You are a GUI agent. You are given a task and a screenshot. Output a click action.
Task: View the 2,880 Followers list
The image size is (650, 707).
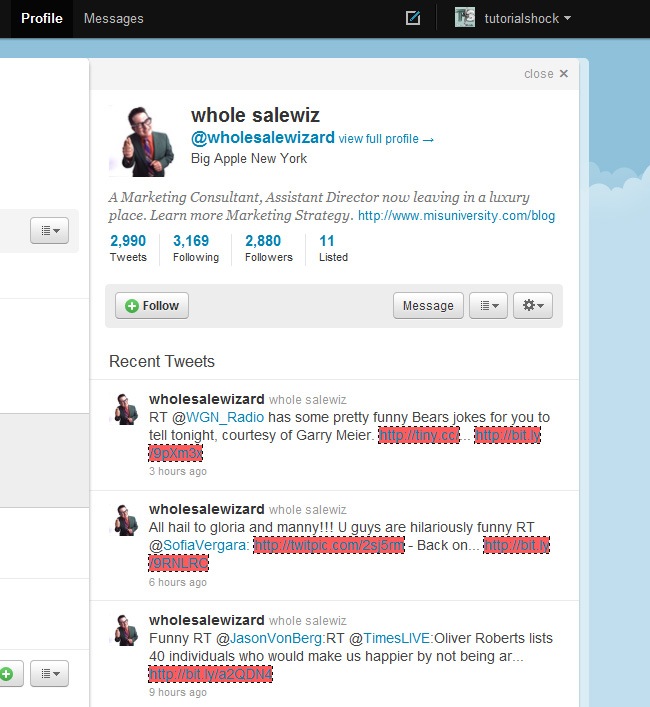269,248
